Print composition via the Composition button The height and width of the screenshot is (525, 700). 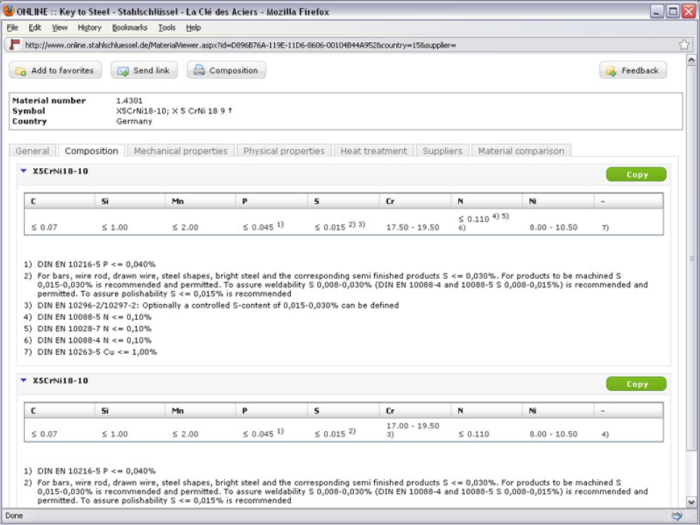(226, 71)
